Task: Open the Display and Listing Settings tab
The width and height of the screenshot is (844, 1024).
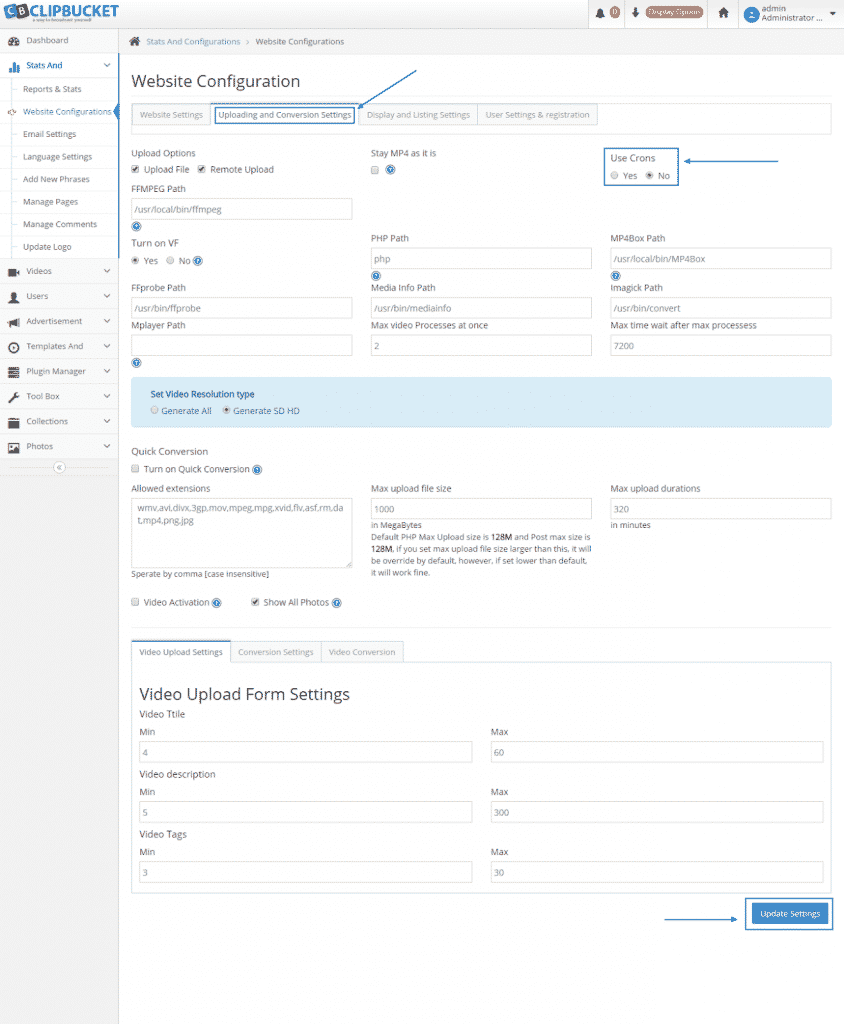Action: click(417, 114)
